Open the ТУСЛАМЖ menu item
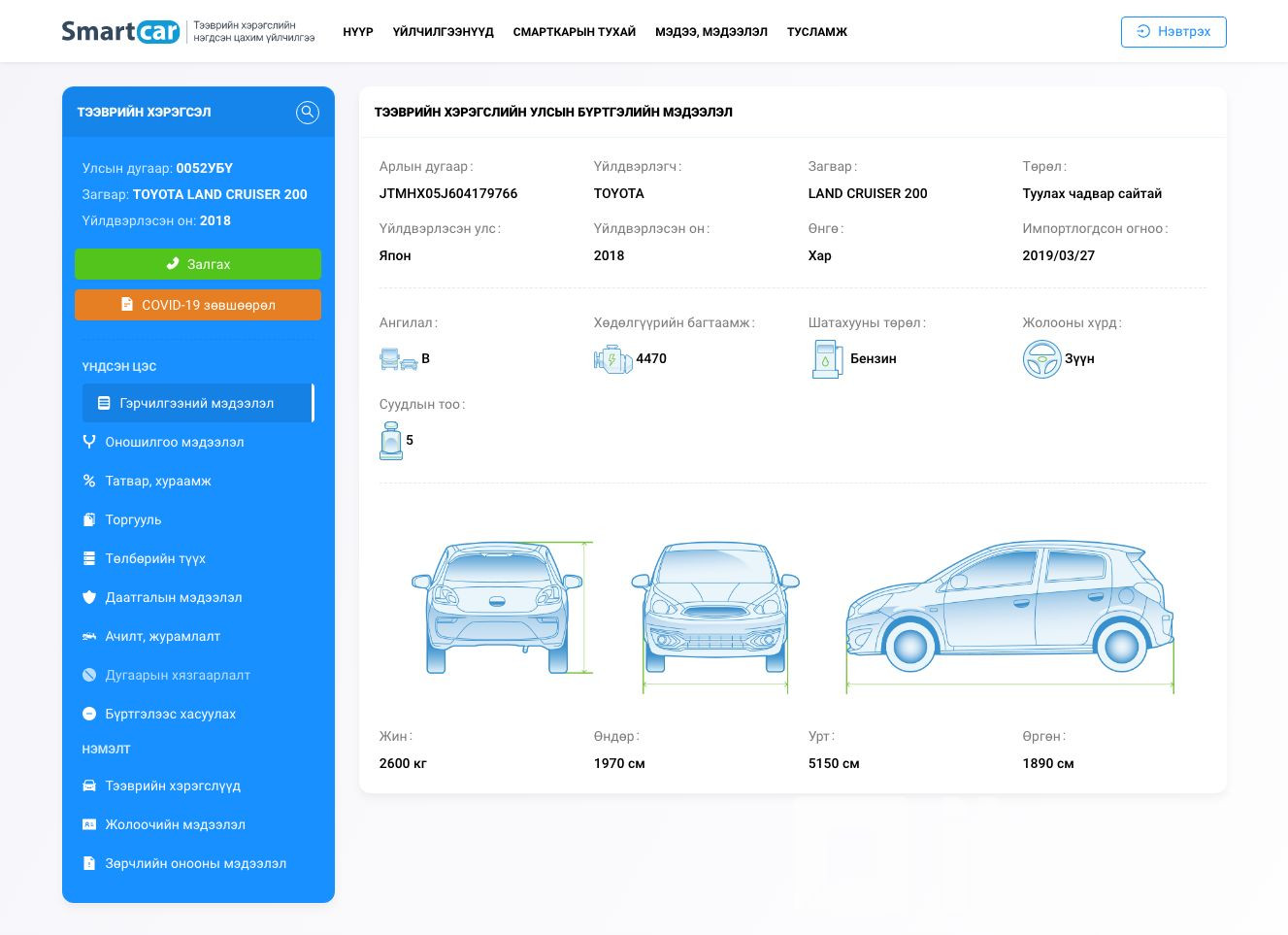Viewport: 1288px width, 935px height. point(817,32)
